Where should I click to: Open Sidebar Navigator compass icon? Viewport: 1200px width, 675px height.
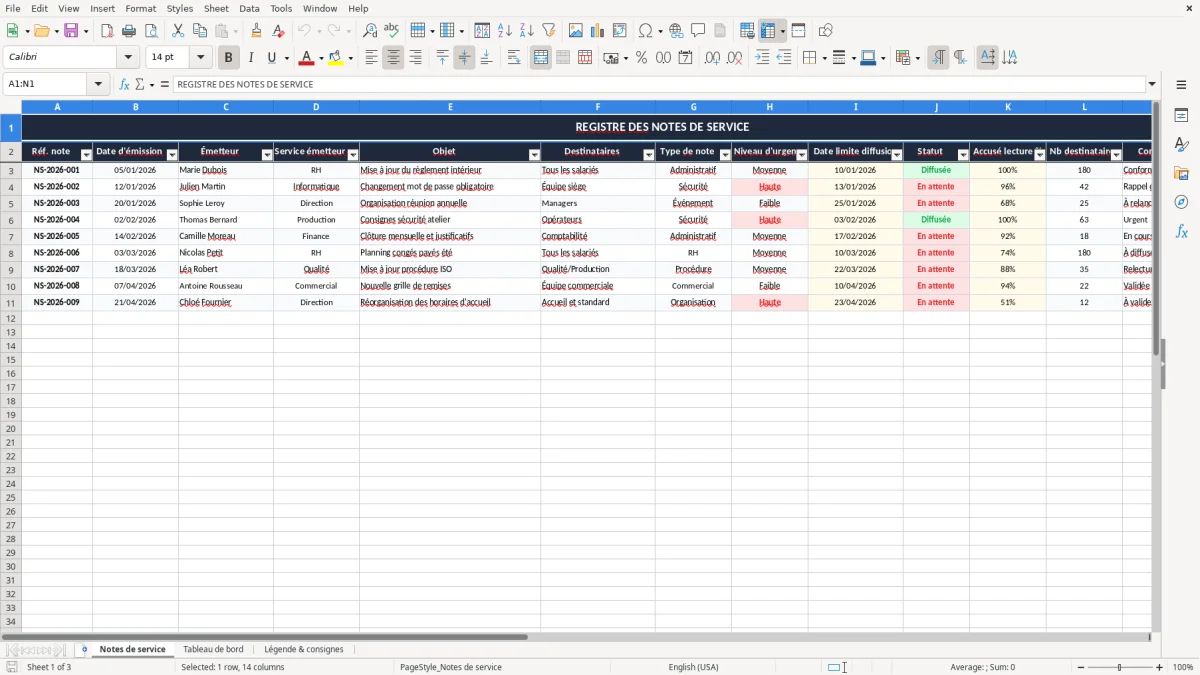click(1181, 202)
